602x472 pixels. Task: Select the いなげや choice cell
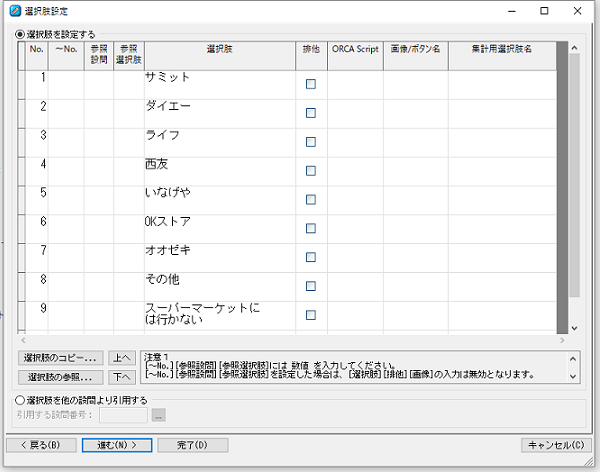220,200
